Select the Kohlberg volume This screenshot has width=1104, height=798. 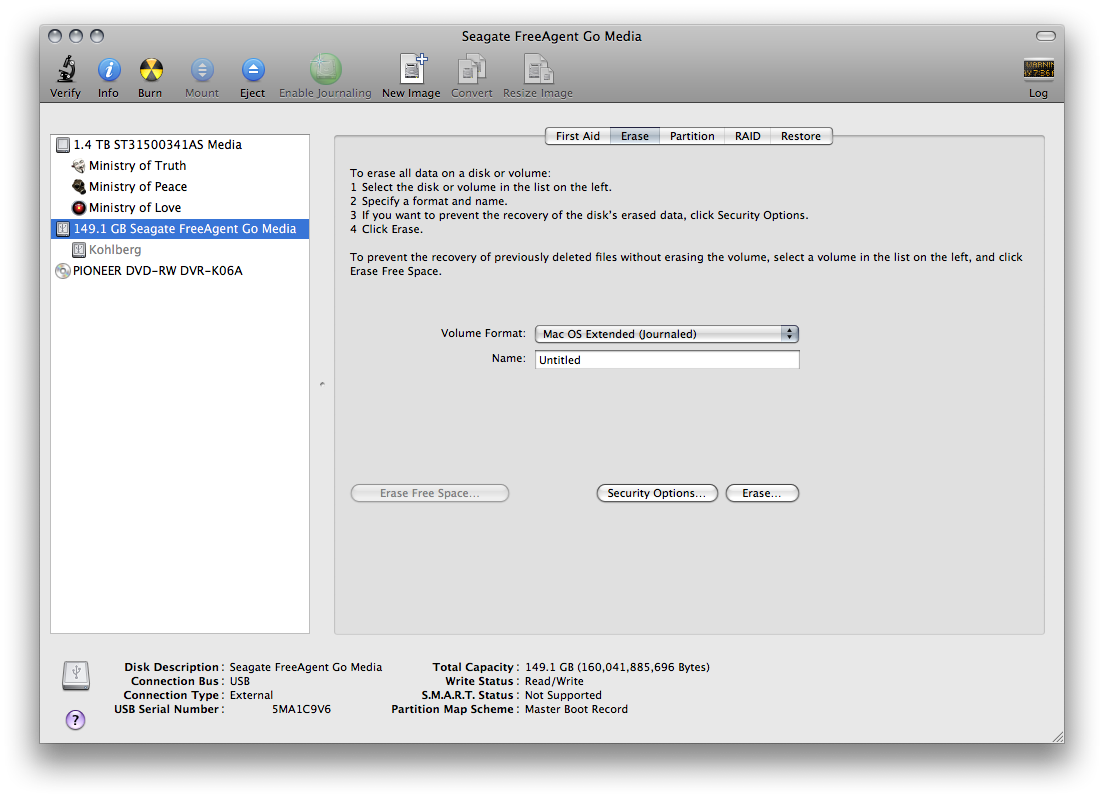click(x=180, y=250)
